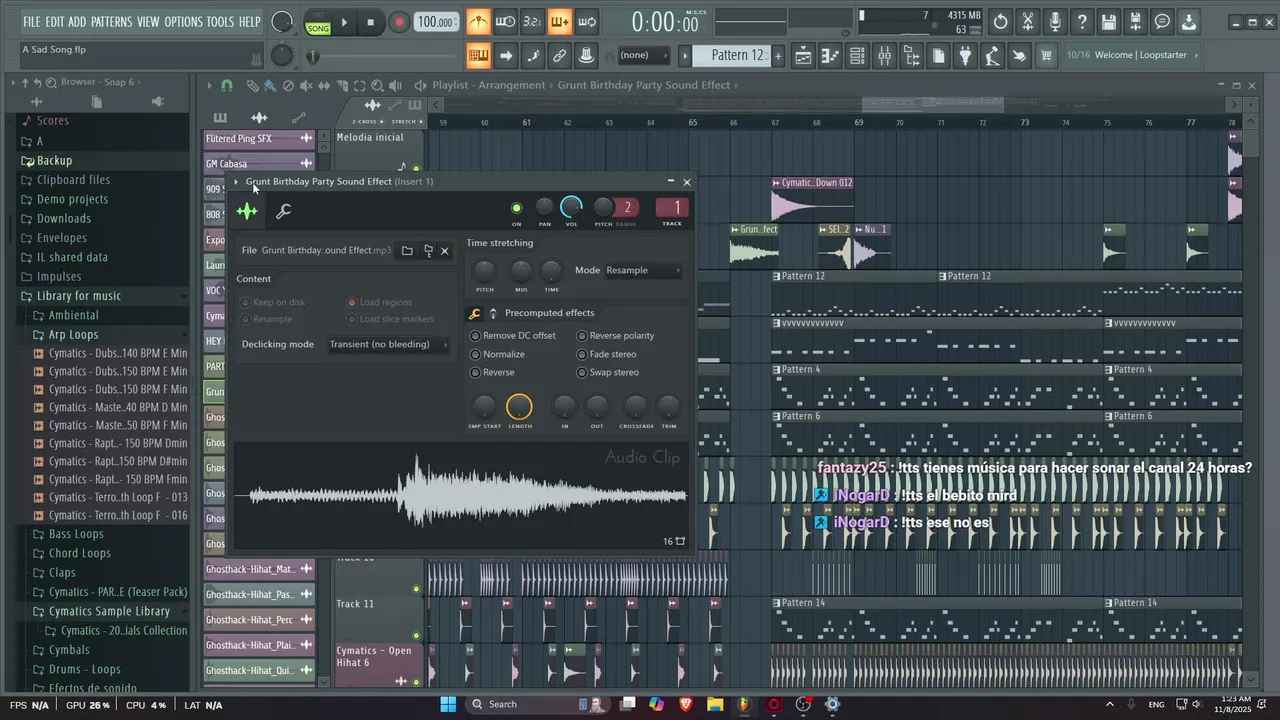Open the sampler window options arrow menu
This screenshot has width=1280, height=720.
coord(236,182)
